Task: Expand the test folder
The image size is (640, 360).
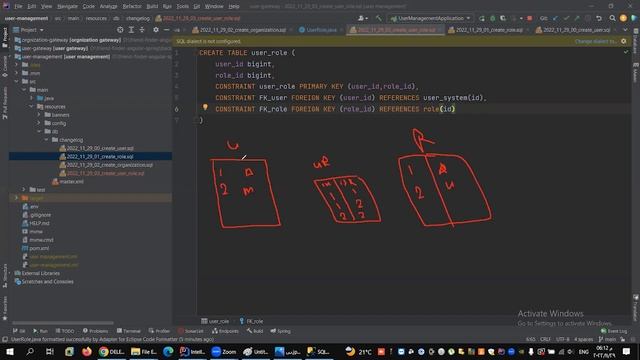Action: point(24,190)
